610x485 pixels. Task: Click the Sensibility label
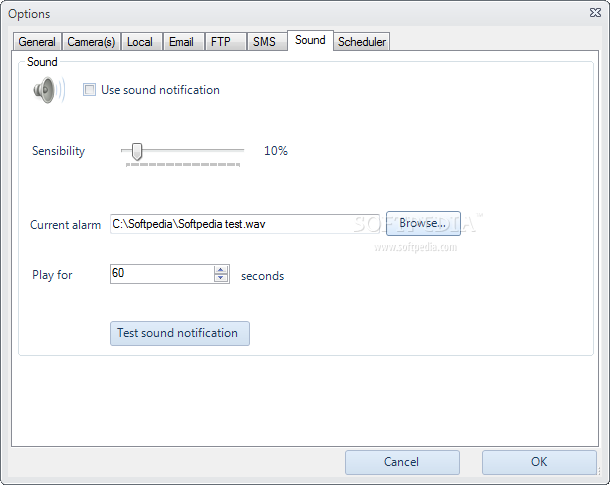coord(58,151)
